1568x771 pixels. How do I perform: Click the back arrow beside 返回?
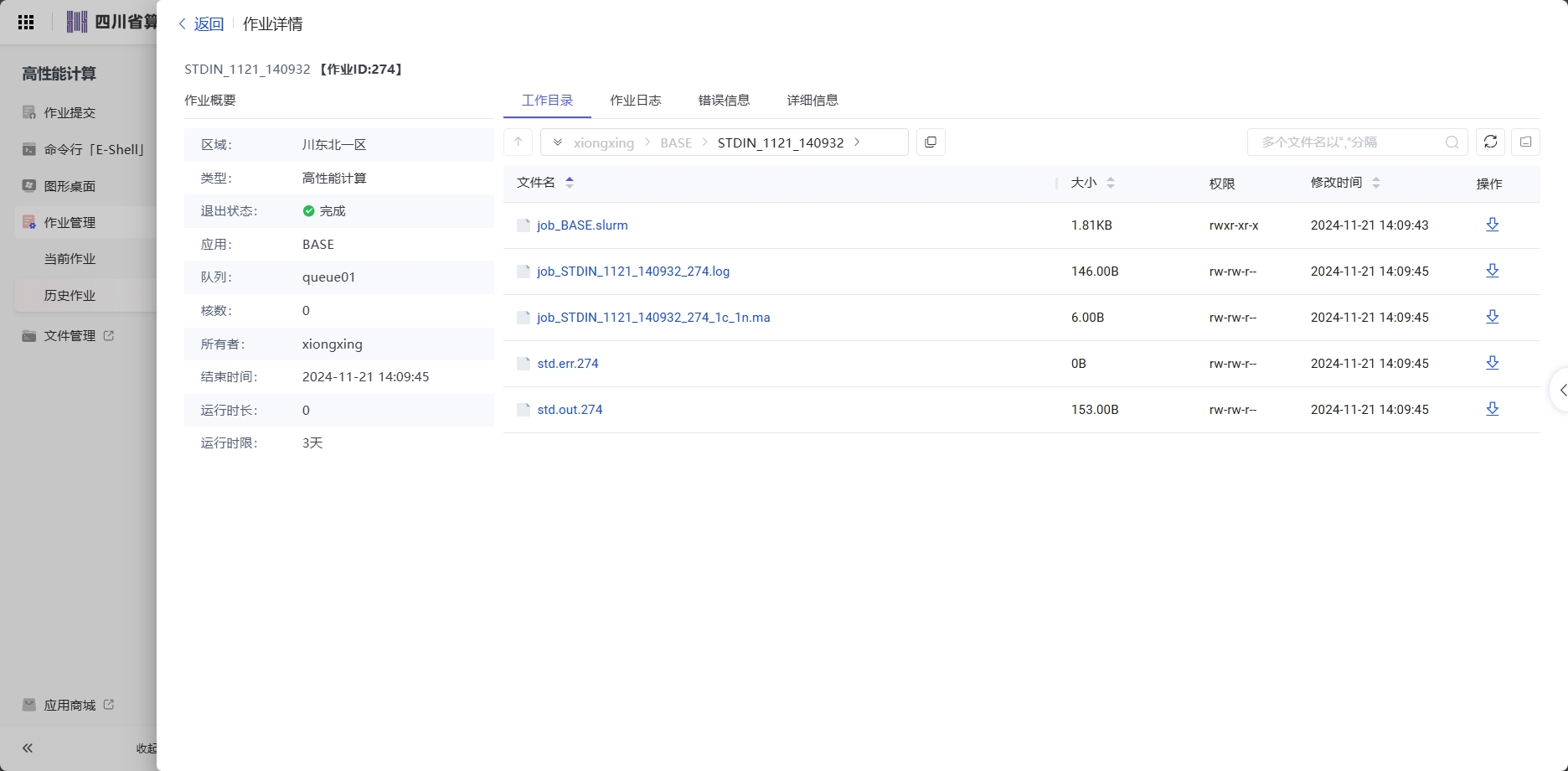[182, 24]
